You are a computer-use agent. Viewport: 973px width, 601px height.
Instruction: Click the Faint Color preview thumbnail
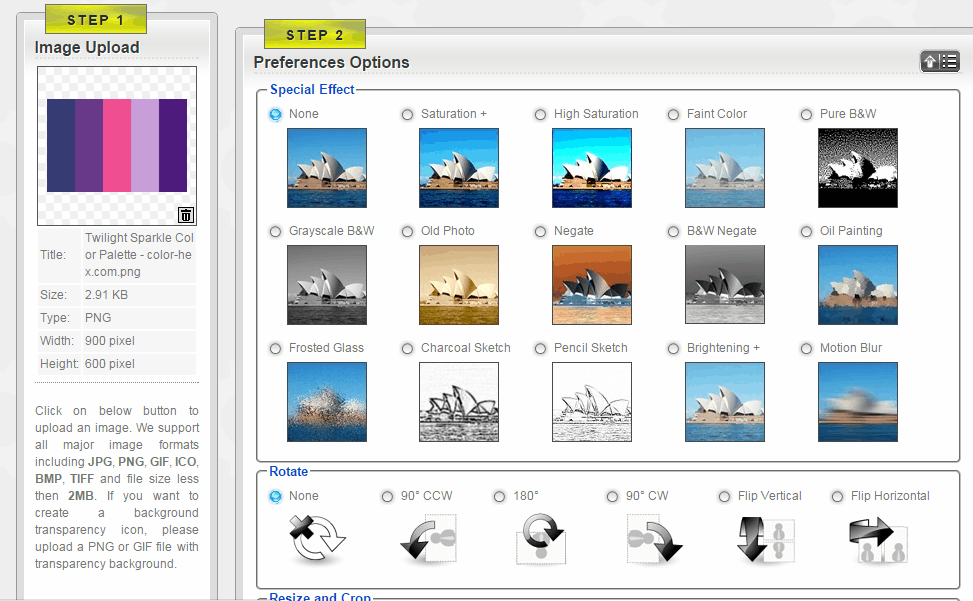coord(725,168)
